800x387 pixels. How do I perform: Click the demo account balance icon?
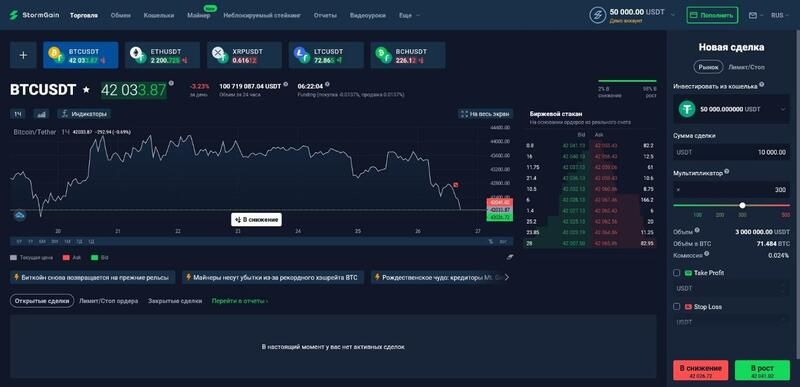597,15
